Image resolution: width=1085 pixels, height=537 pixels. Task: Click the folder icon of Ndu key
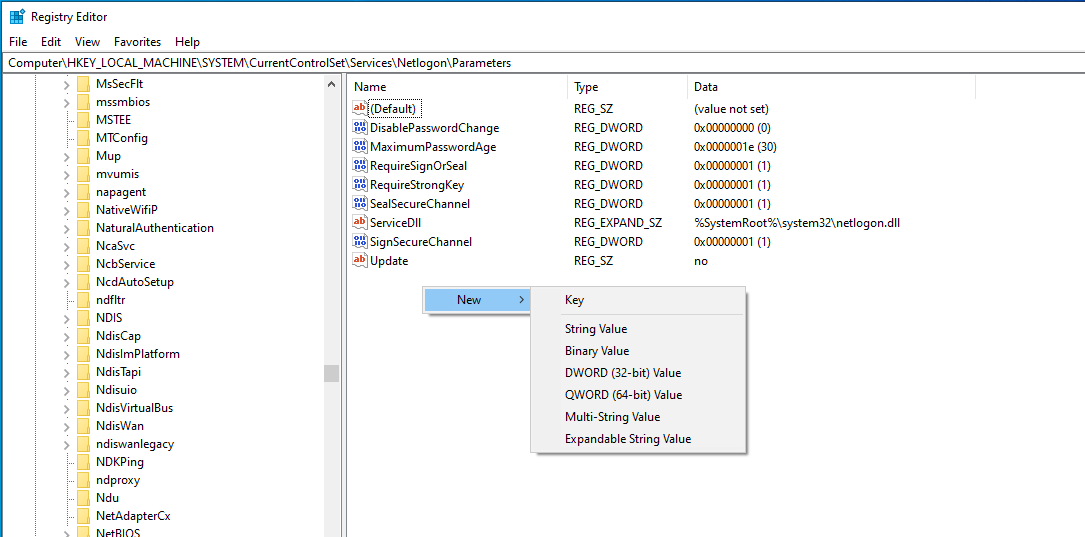(x=84, y=498)
